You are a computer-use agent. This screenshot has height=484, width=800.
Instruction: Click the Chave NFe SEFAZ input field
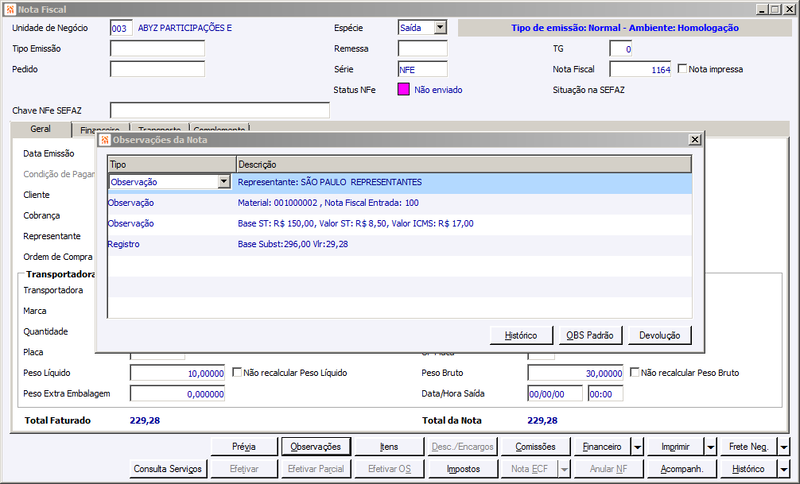(x=220, y=110)
